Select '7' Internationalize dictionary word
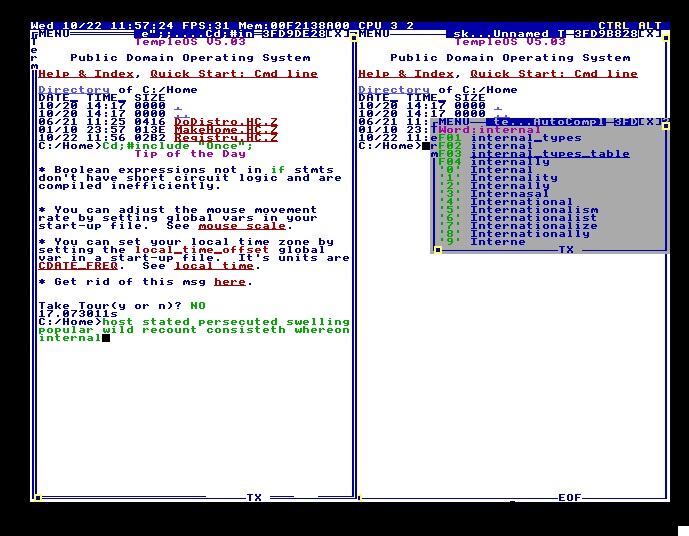Viewport: 689px width, 536px height. 518,226
